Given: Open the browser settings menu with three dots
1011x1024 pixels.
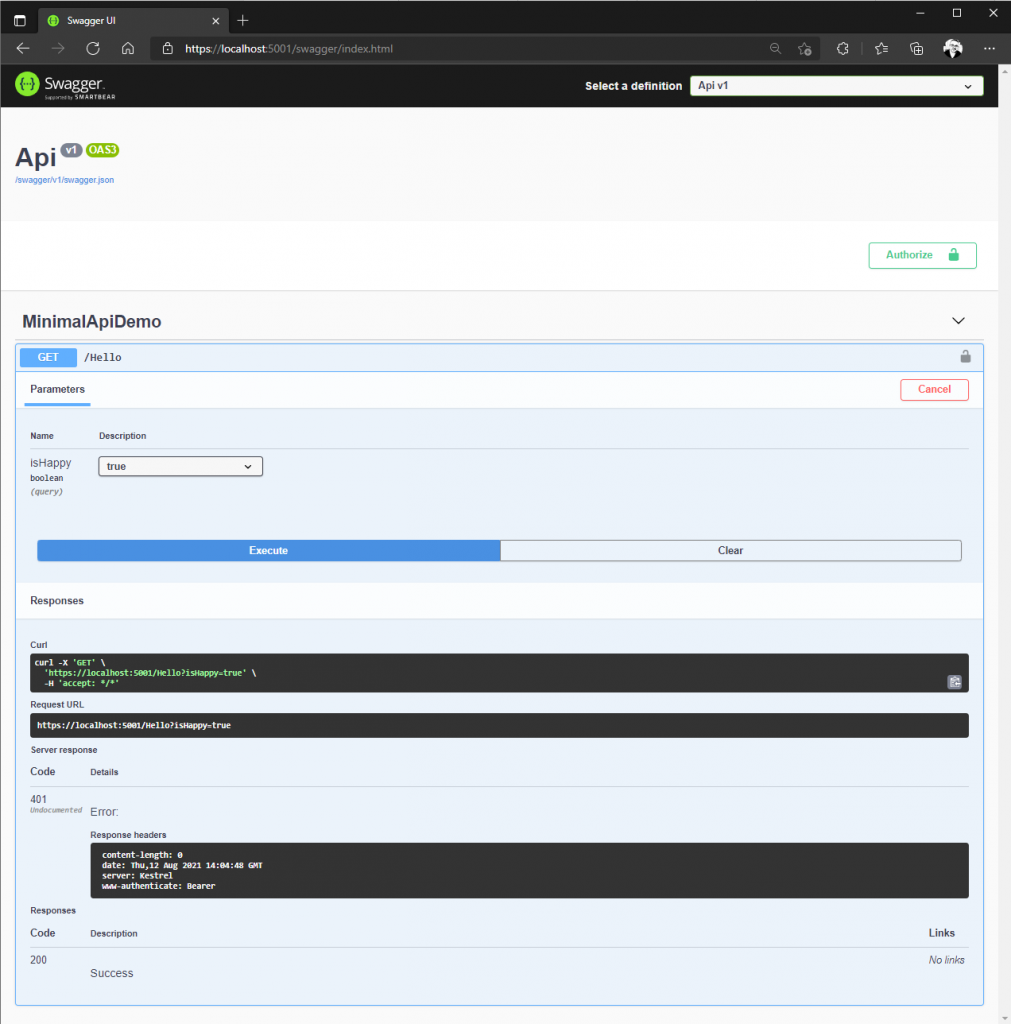Looking at the screenshot, I should pyautogui.click(x=989, y=48).
